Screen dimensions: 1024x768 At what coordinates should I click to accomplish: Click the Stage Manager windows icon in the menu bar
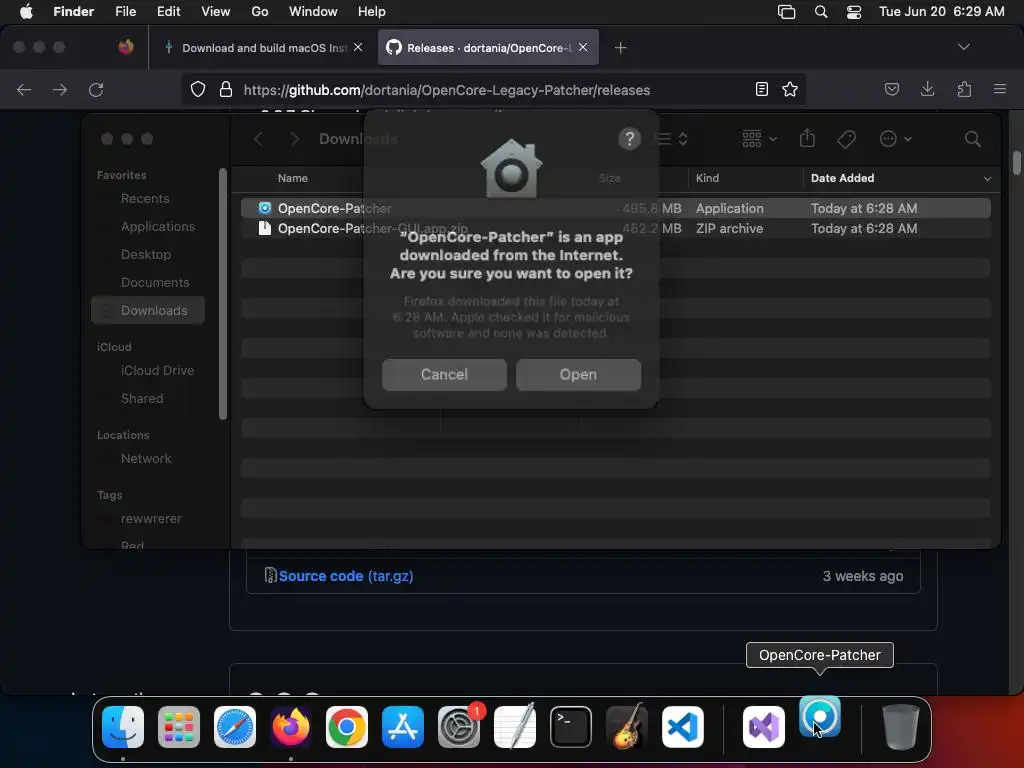coord(786,12)
